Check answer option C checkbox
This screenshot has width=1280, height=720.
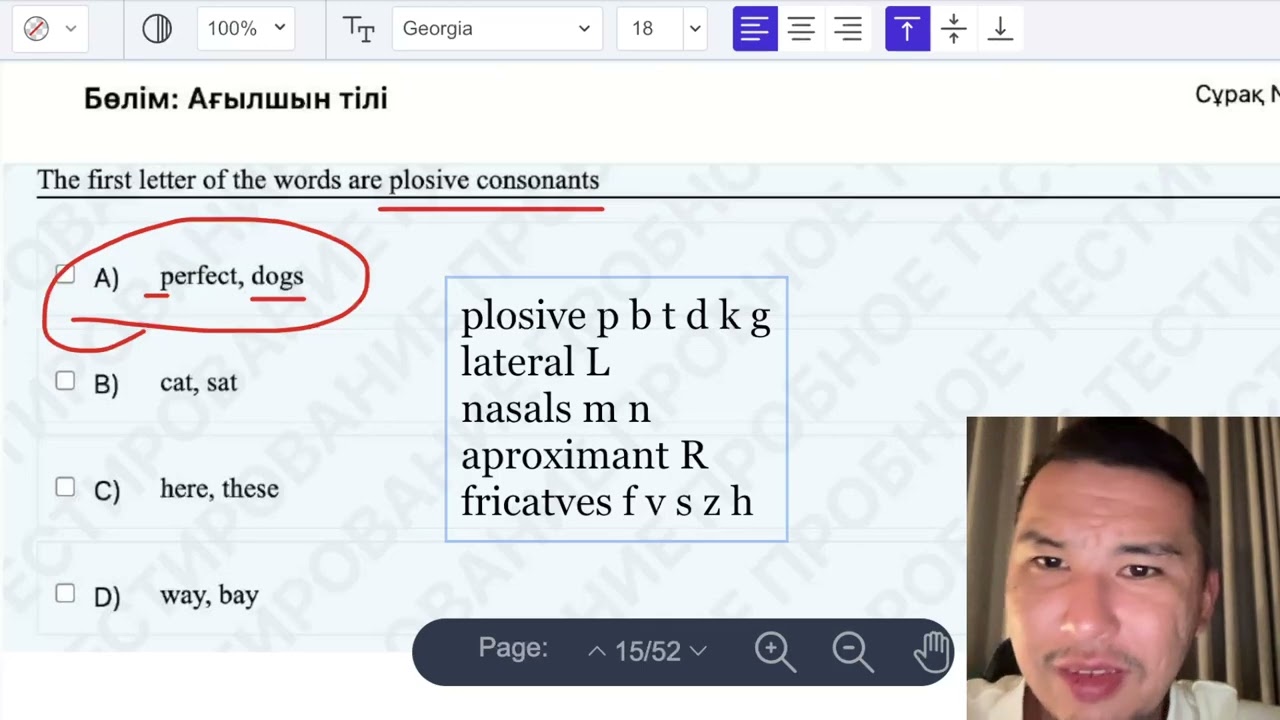pos(65,487)
